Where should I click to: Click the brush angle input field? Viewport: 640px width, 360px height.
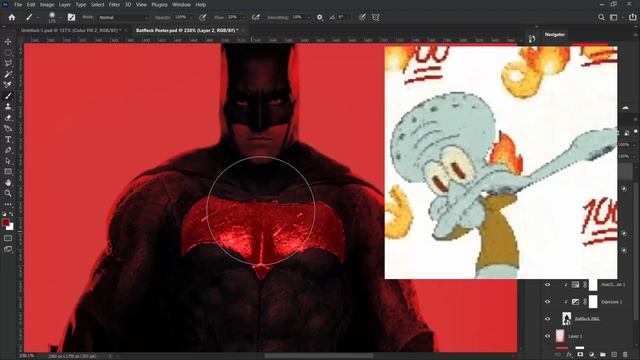[344, 18]
